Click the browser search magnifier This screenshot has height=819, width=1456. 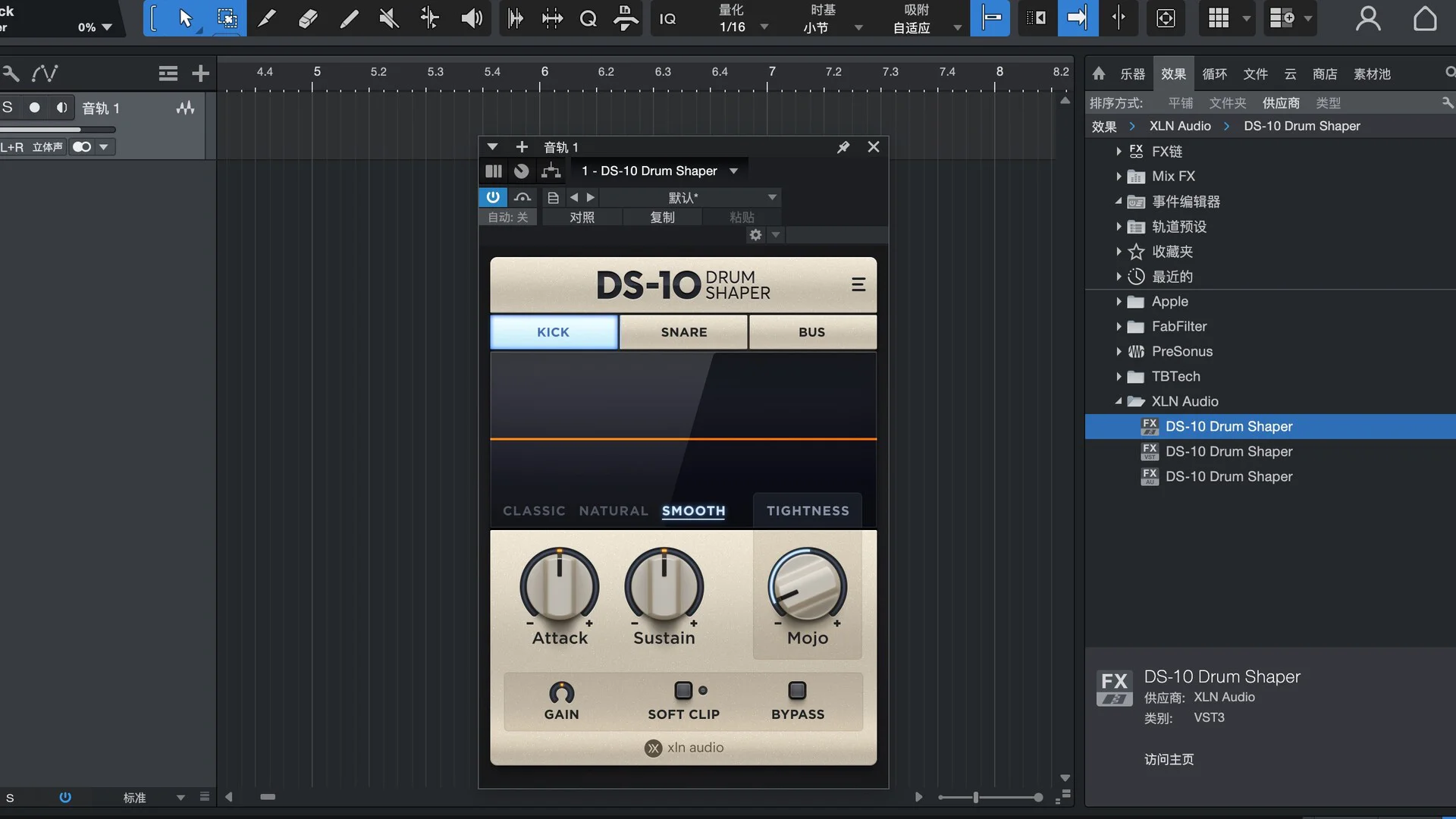(1450, 73)
